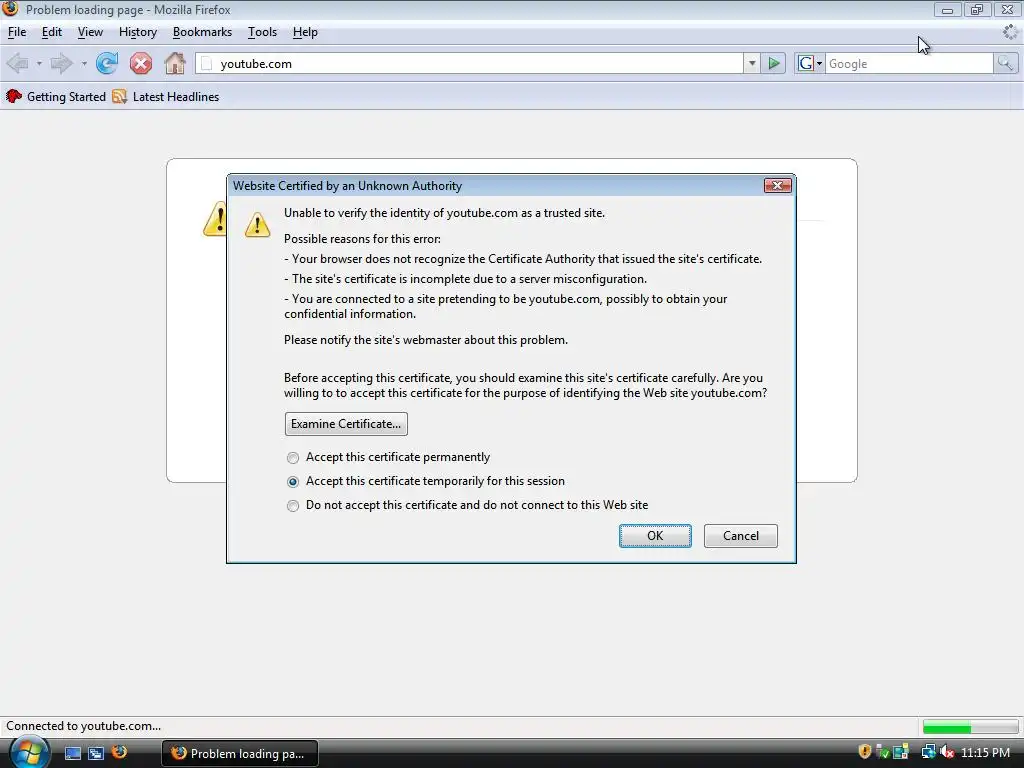Viewport: 1024px width, 768px height.
Task: Open the History menu
Action: (138, 32)
